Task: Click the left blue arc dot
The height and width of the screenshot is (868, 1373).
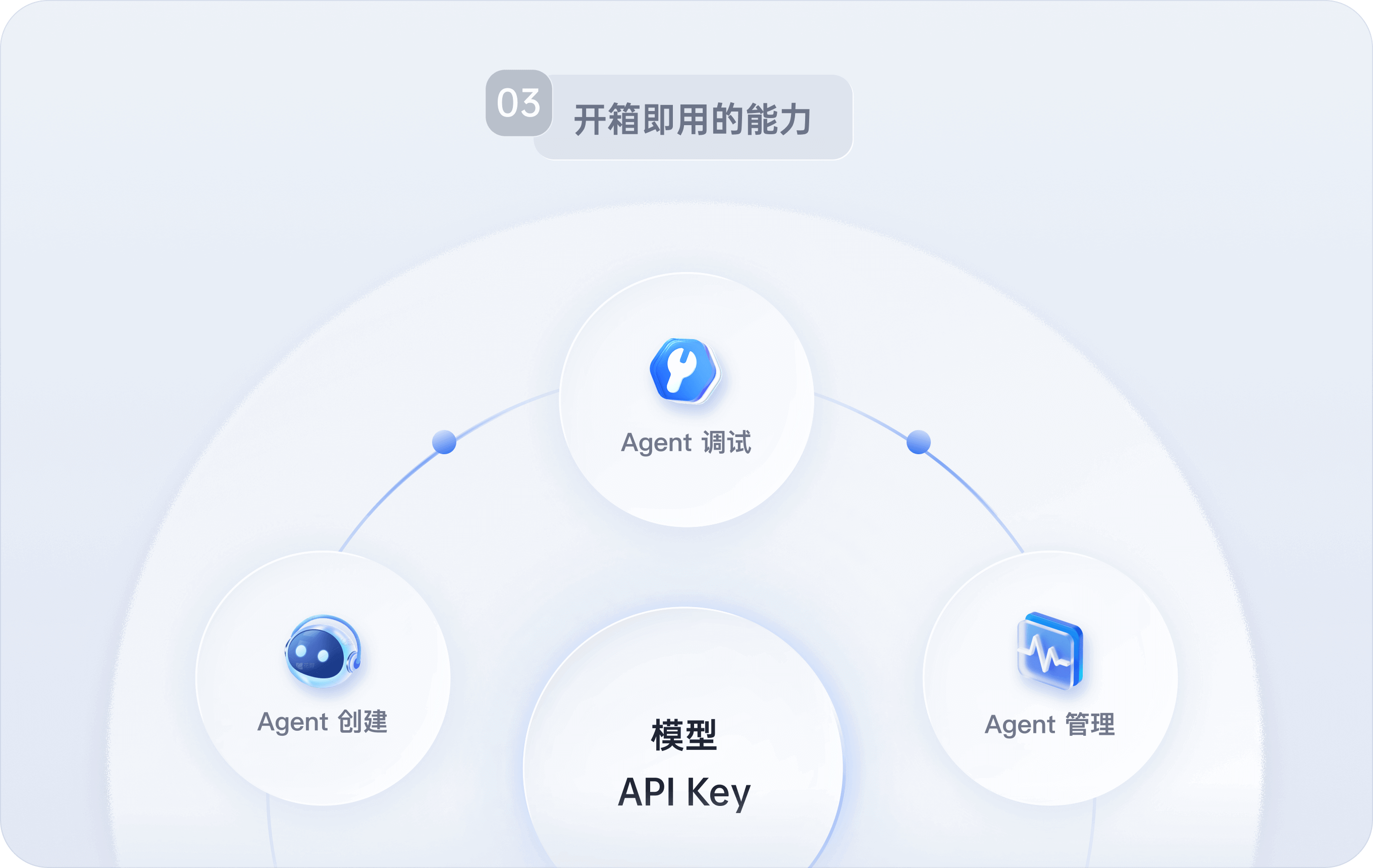Action: 444,442
